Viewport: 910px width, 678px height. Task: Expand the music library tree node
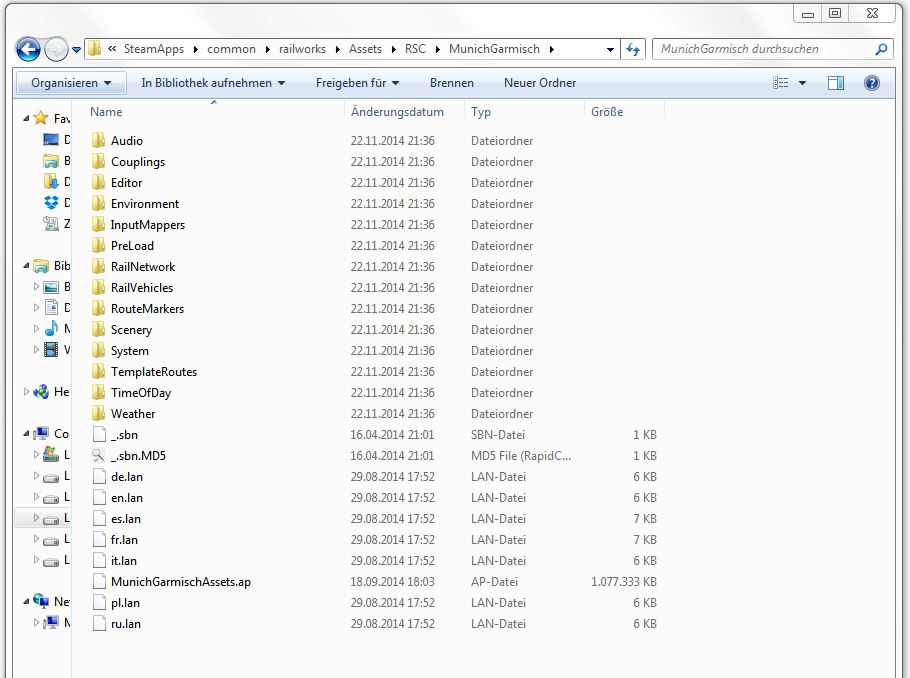point(37,329)
